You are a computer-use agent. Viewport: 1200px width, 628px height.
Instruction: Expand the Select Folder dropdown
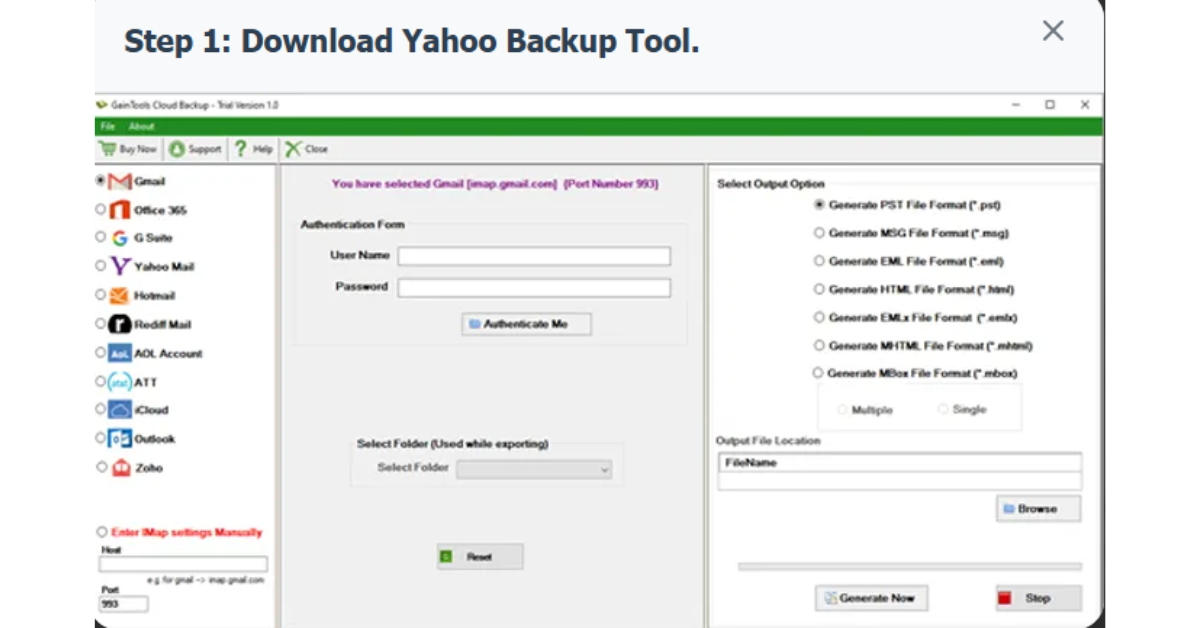(x=534, y=469)
